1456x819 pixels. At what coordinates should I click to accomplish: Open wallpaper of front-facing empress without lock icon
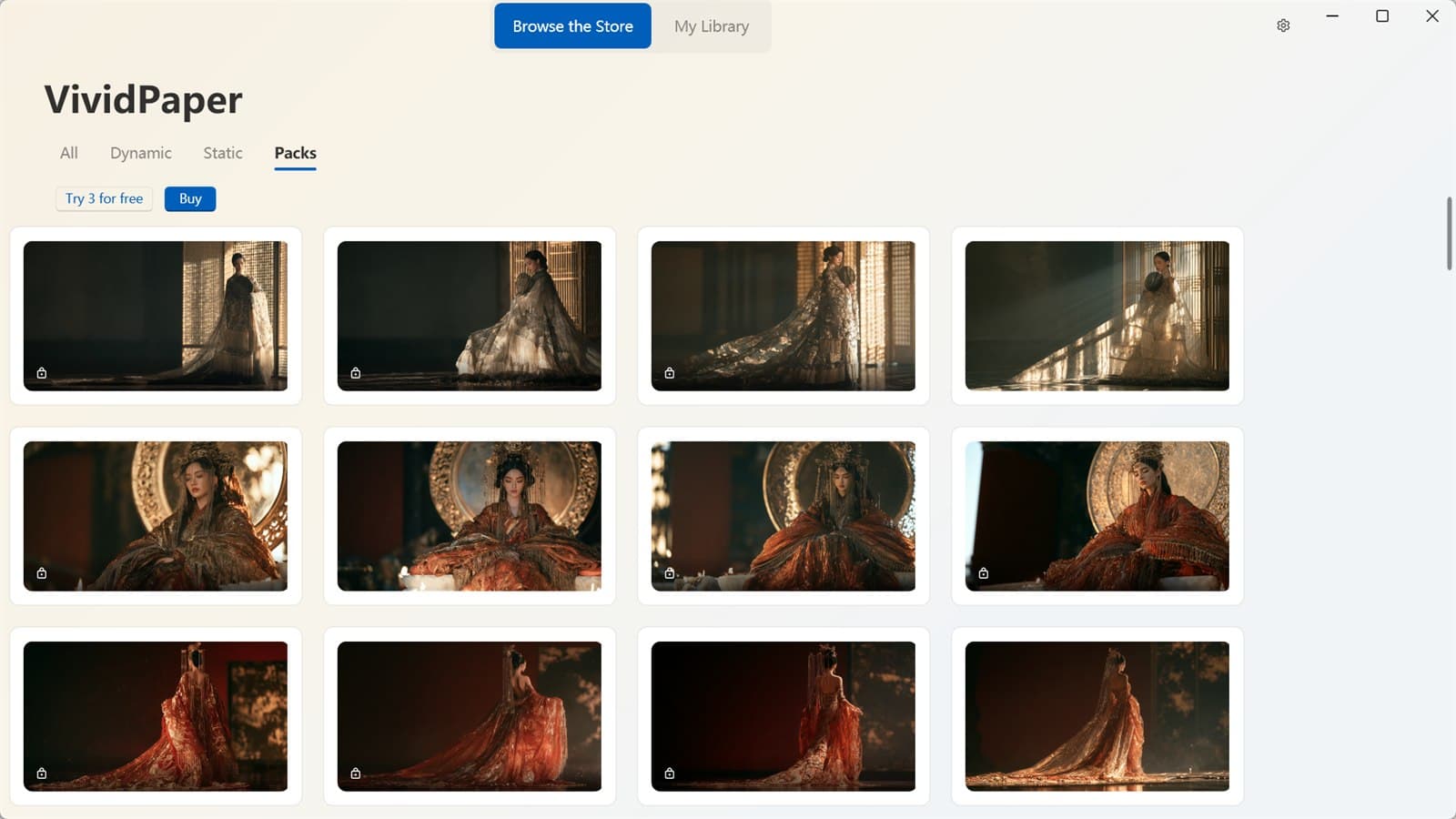(470, 516)
